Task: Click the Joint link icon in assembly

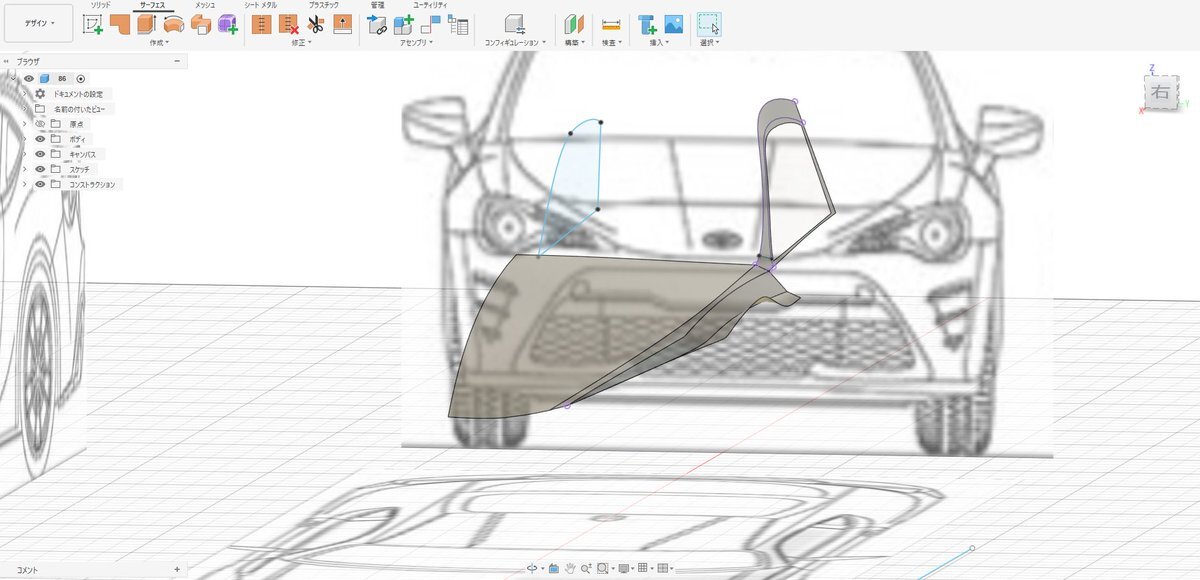Action: pyautogui.click(x=378, y=25)
